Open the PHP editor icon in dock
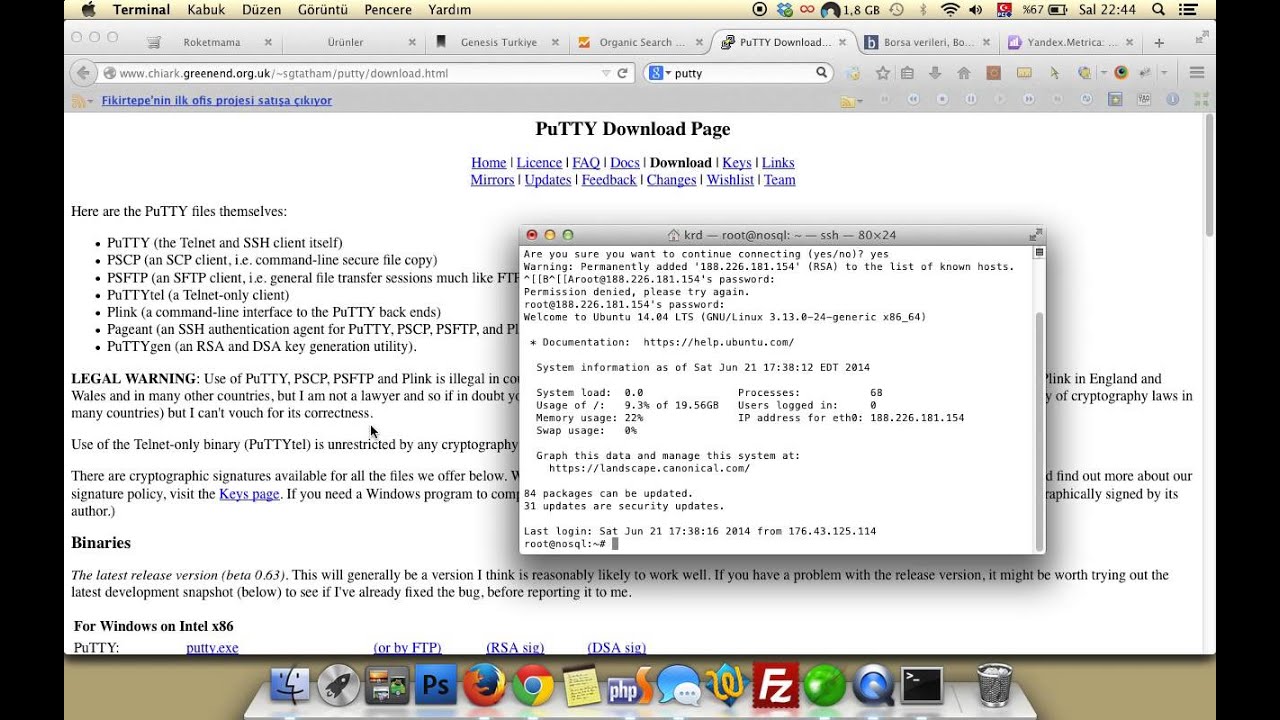Image resolution: width=1280 pixels, height=720 pixels. click(x=630, y=686)
